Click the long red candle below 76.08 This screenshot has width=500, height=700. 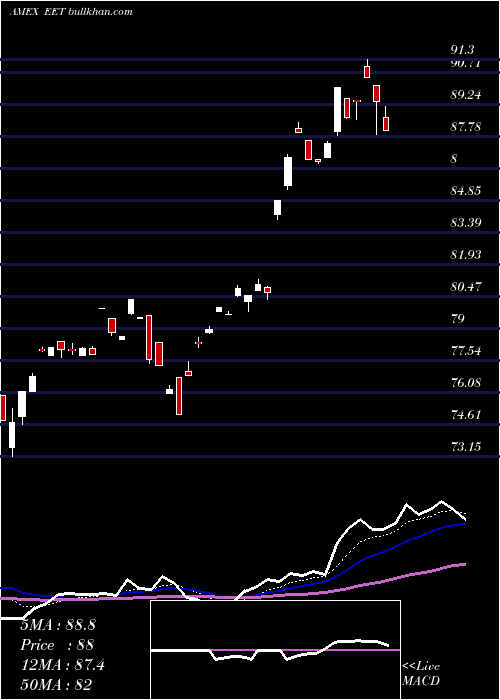pyautogui.click(x=179, y=396)
